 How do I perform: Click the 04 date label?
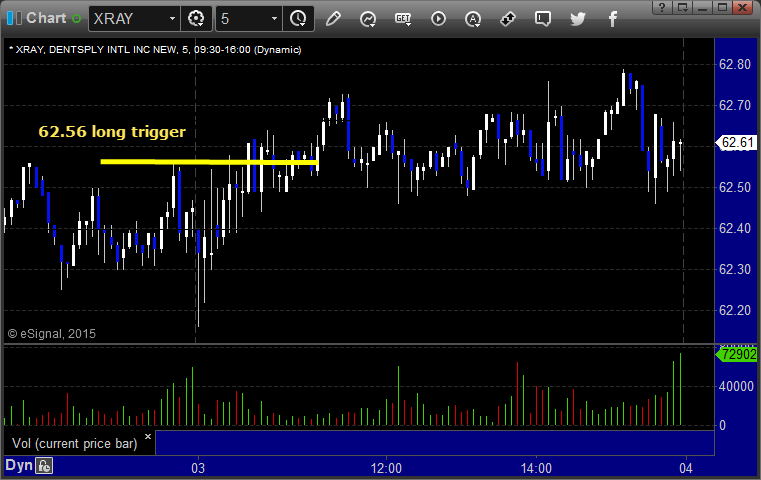click(x=686, y=468)
